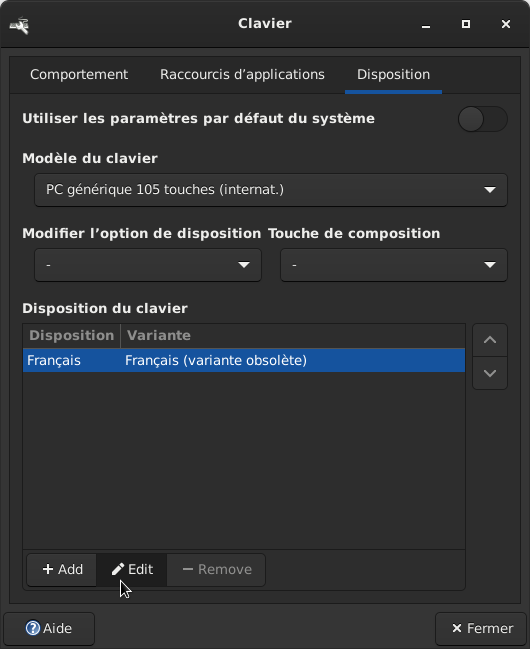Click the Variante column header
Viewport: 530px width, 649px height.
point(292,335)
